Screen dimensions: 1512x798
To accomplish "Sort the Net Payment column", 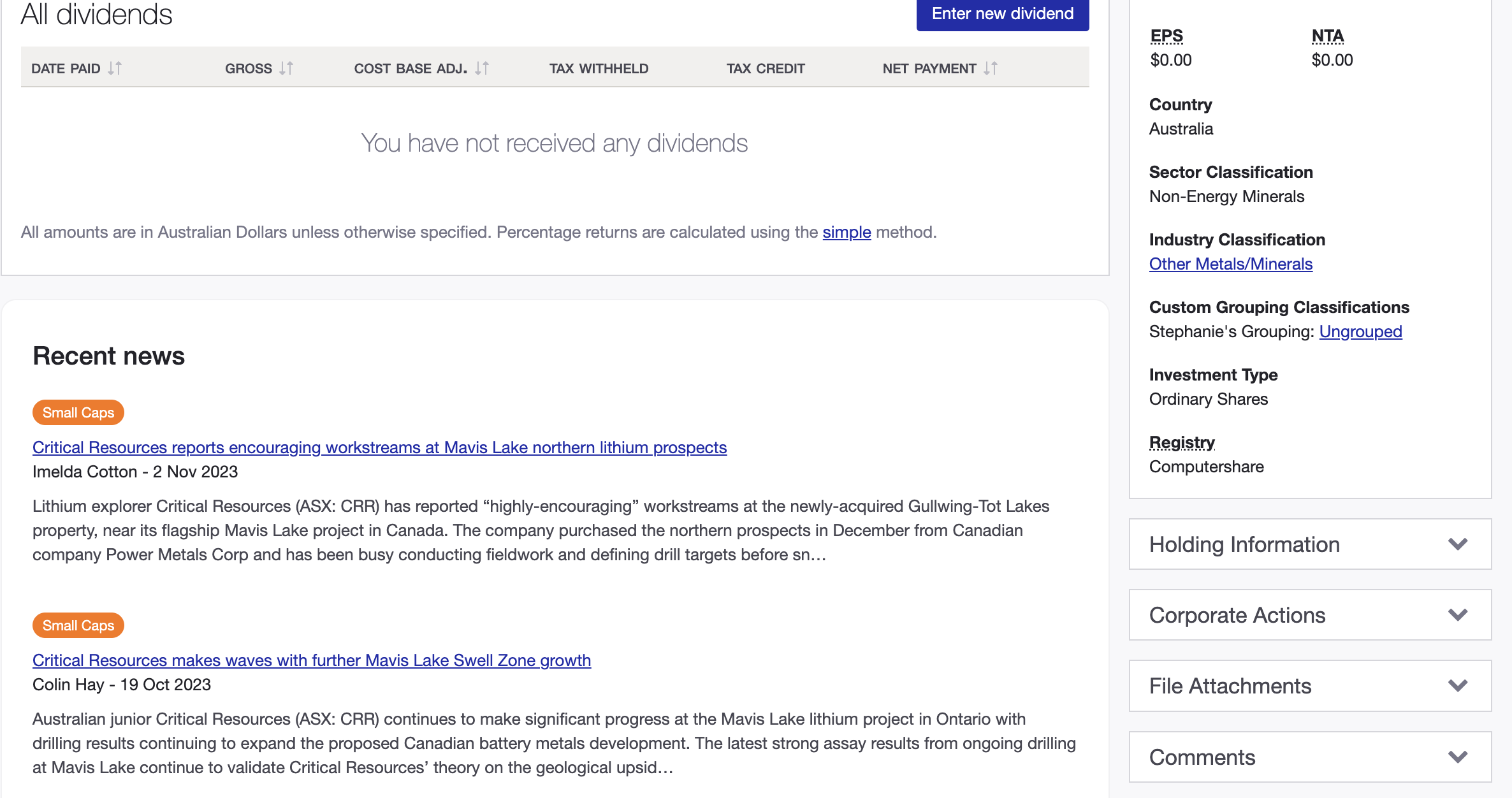I will pyautogui.click(x=989, y=68).
